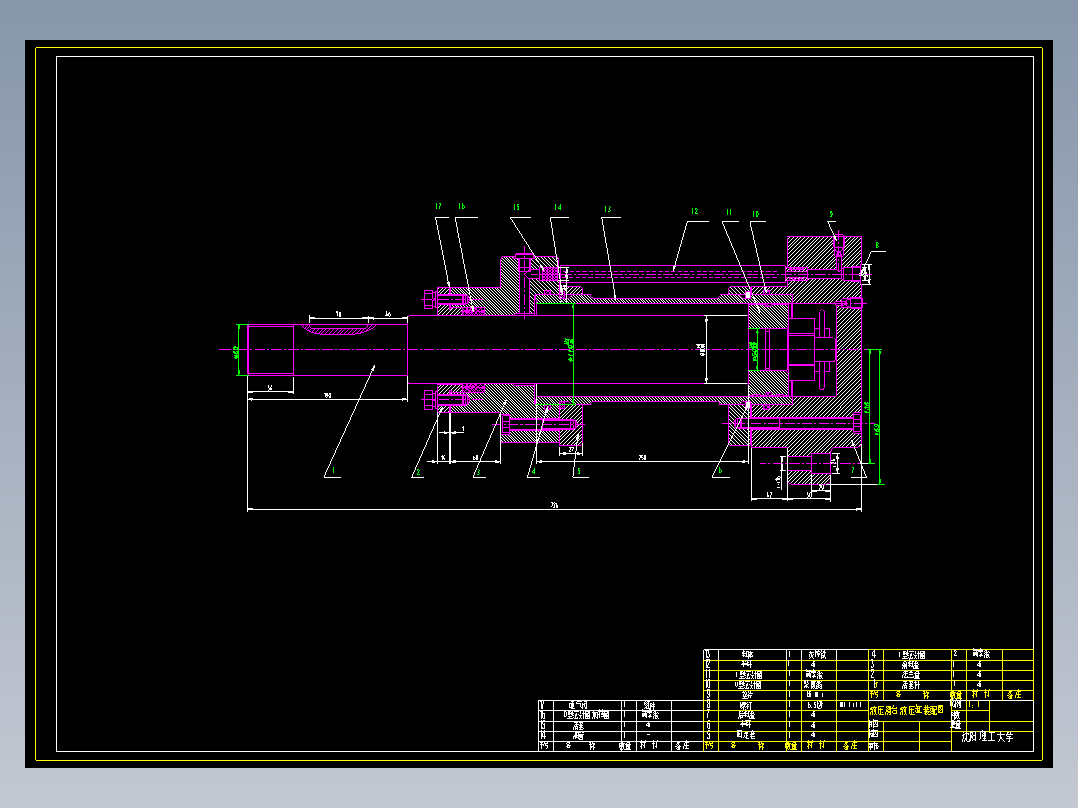Select part balloon number 5
Image resolution: width=1078 pixels, height=808 pixels.
point(579,471)
